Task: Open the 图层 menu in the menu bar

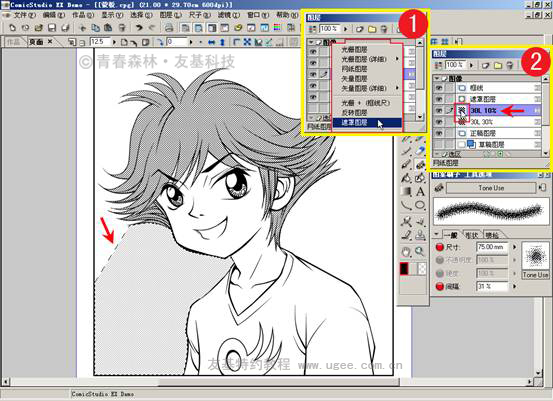Action: tap(171, 15)
